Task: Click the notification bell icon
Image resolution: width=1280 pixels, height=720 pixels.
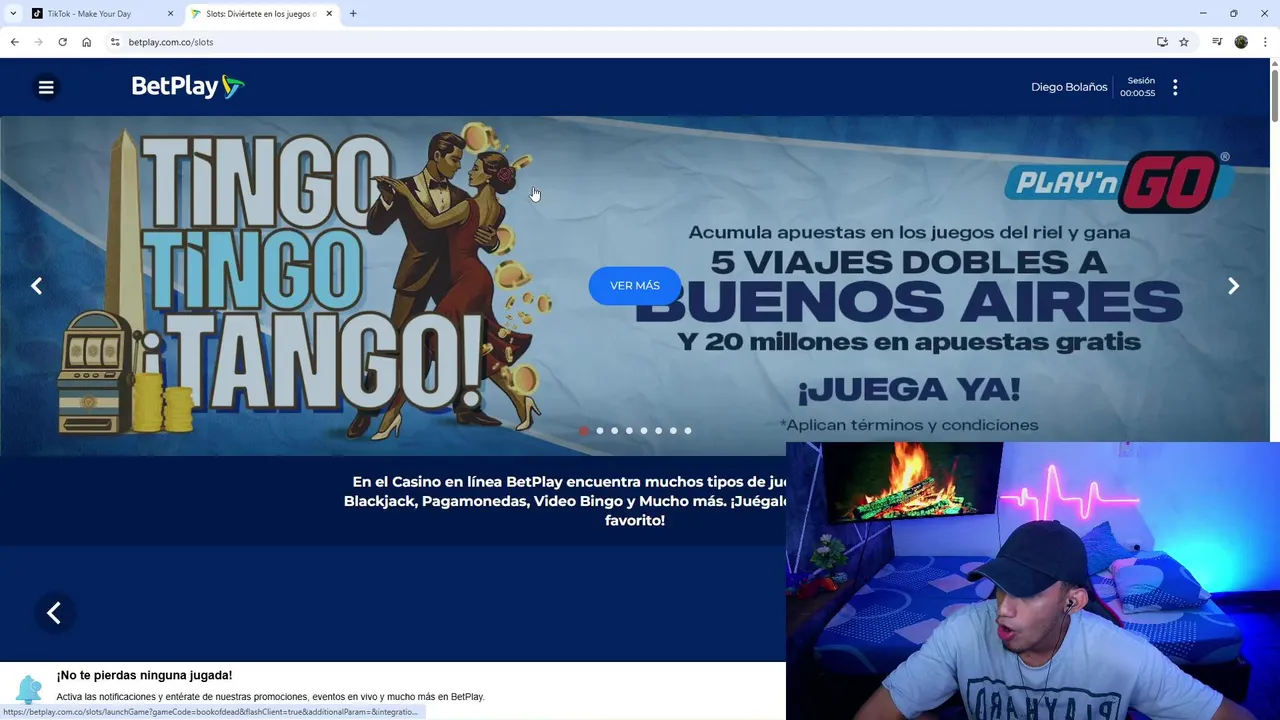Action: pos(29,689)
